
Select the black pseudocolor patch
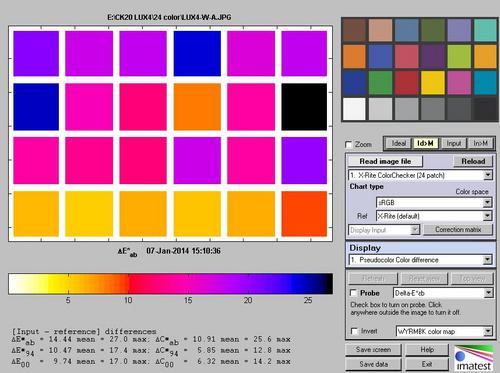point(304,107)
